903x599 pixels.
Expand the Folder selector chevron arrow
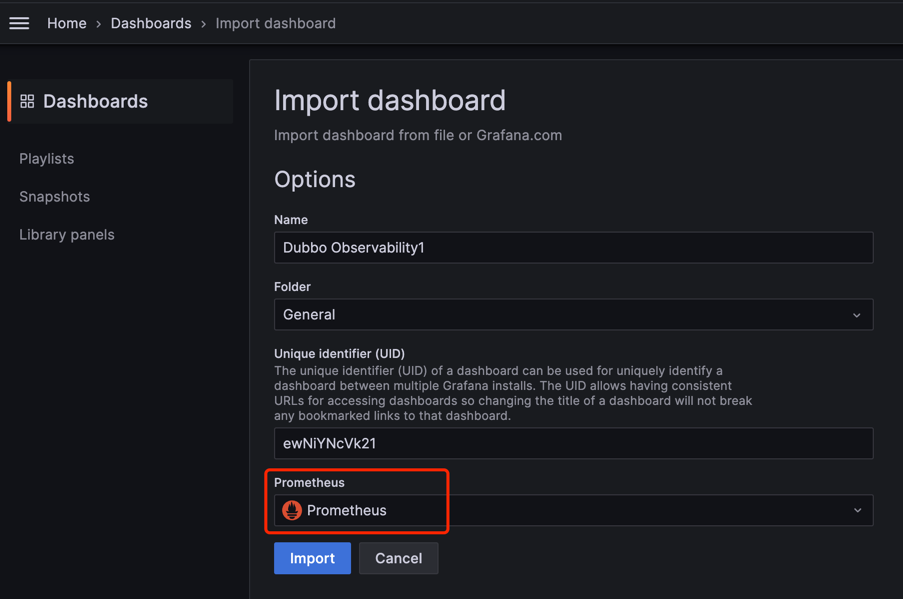tap(857, 315)
